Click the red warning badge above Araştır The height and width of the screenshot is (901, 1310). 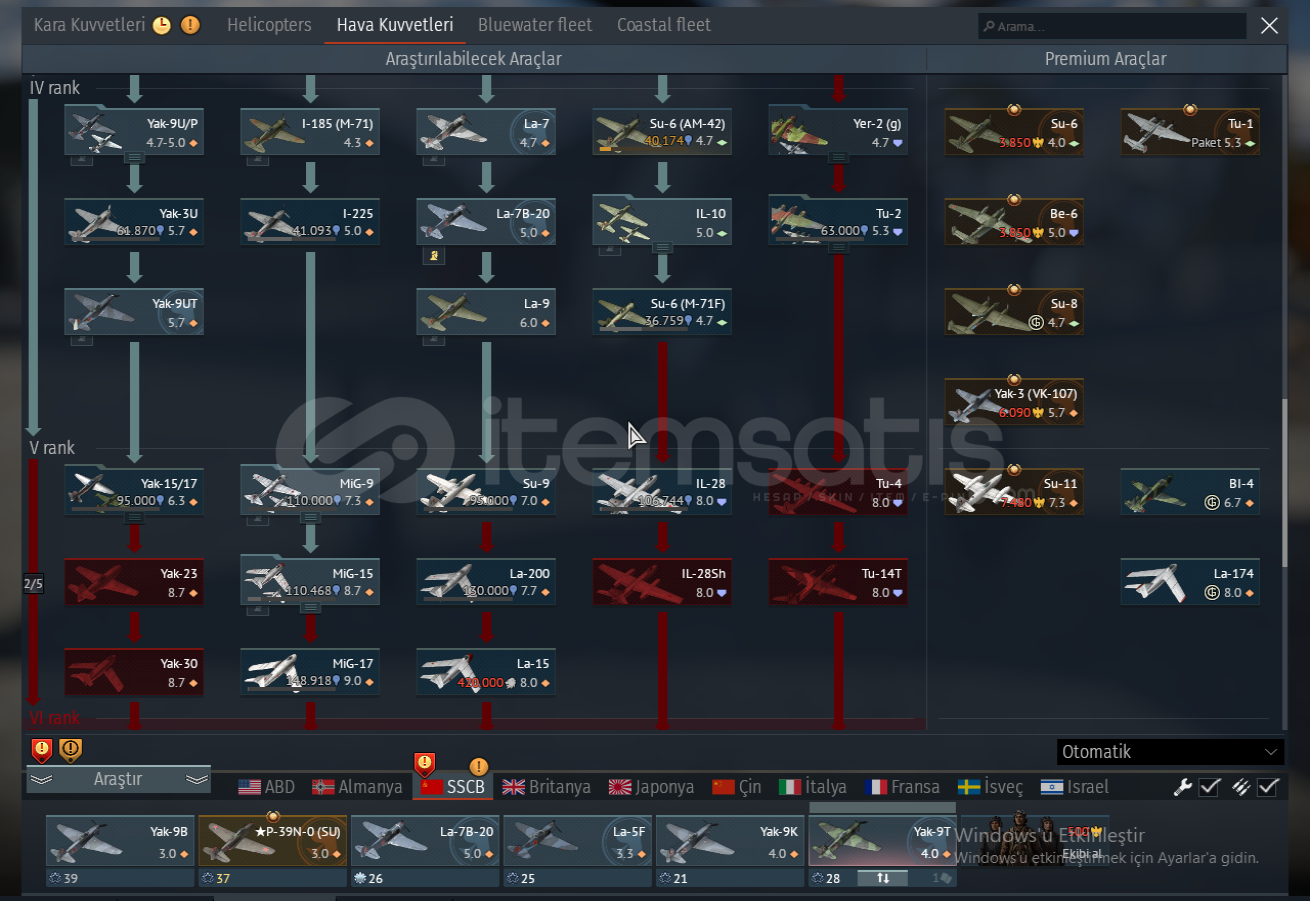tap(42, 750)
